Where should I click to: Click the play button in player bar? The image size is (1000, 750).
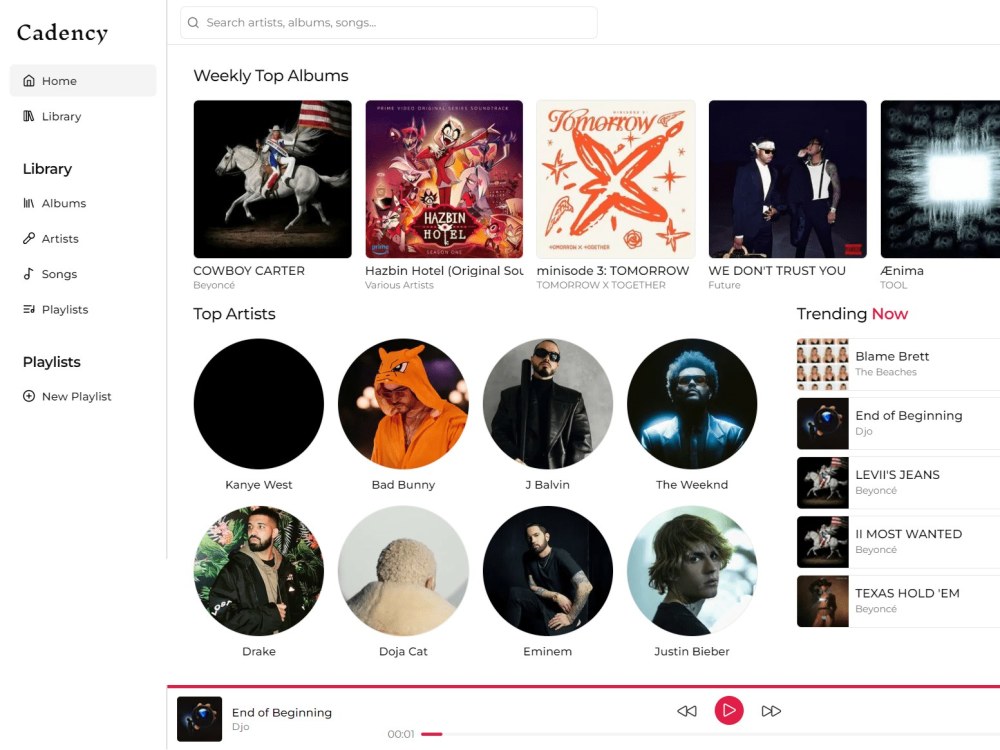click(x=729, y=710)
